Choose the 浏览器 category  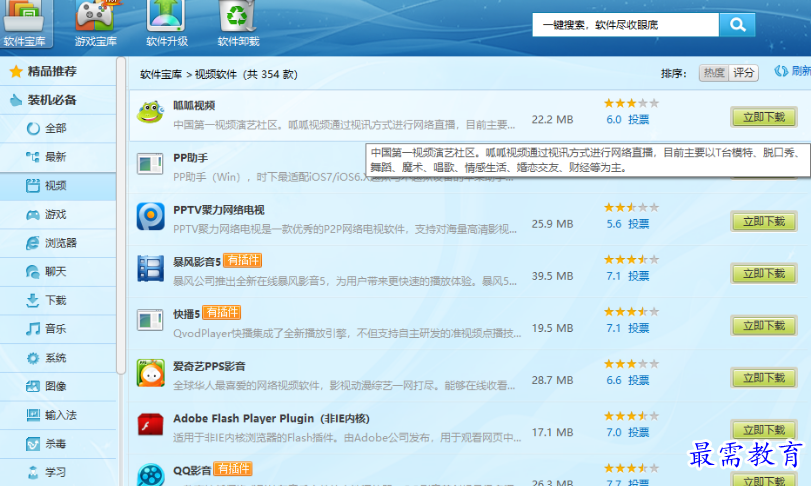coord(58,243)
